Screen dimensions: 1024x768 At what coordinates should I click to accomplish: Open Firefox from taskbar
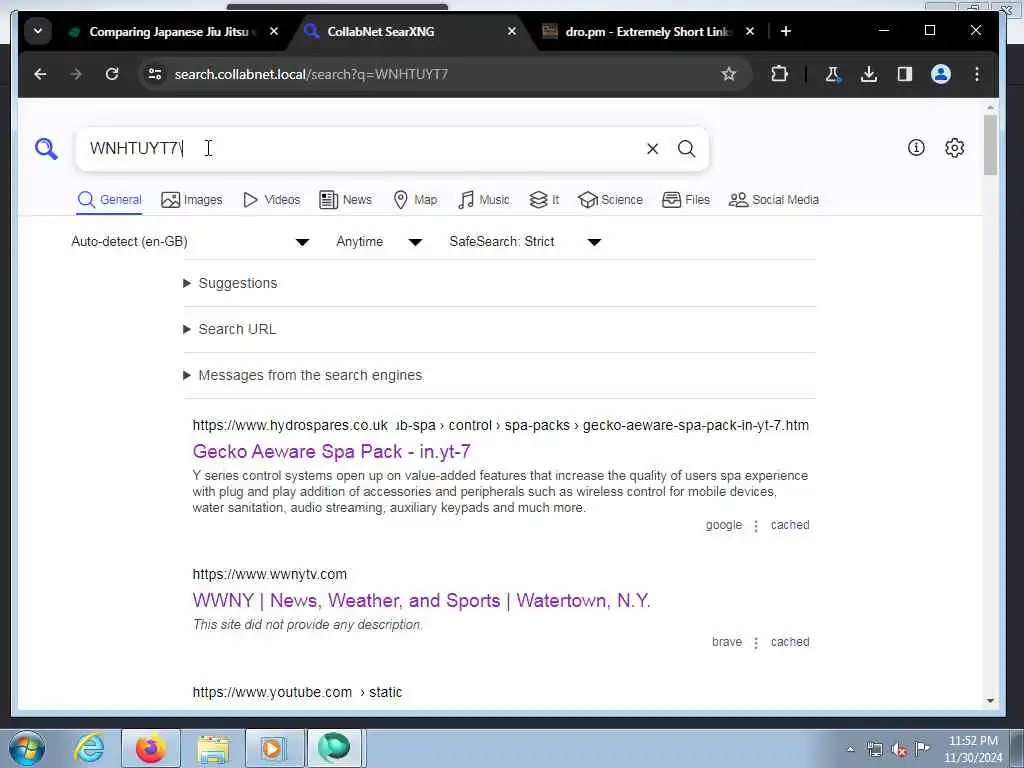(x=151, y=748)
